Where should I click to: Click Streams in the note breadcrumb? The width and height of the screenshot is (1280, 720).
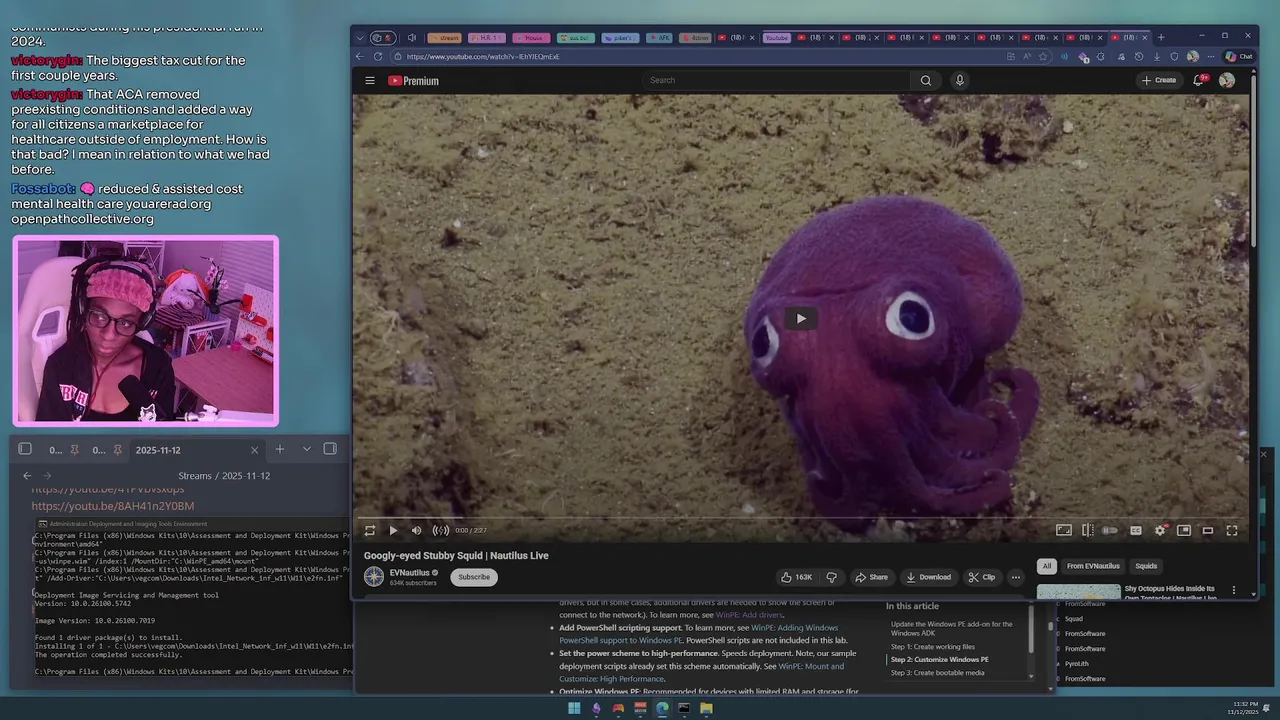(x=195, y=476)
